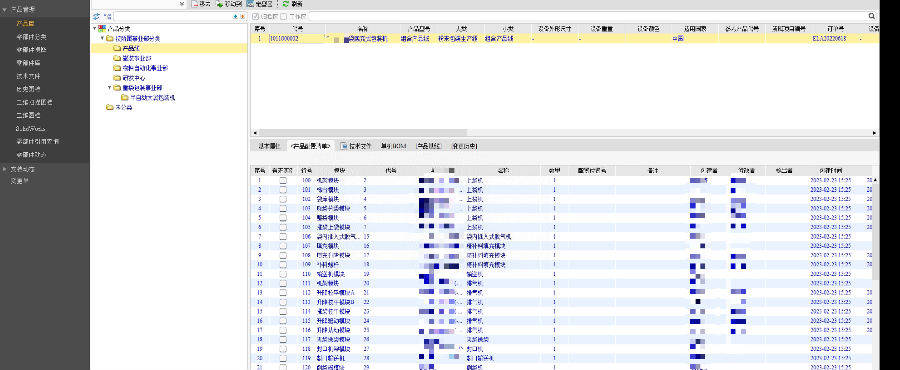This screenshot has height=370, width=900.
Task: Click the vertical scrollbar thumb of the lower grid
Action: point(875,232)
